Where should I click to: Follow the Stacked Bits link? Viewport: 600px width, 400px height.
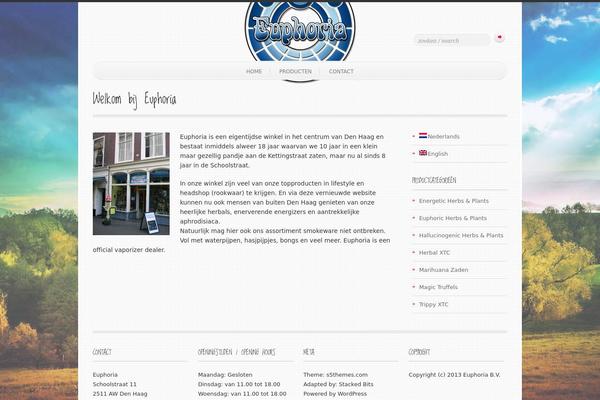pyautogui.click(x=356, y=384)
